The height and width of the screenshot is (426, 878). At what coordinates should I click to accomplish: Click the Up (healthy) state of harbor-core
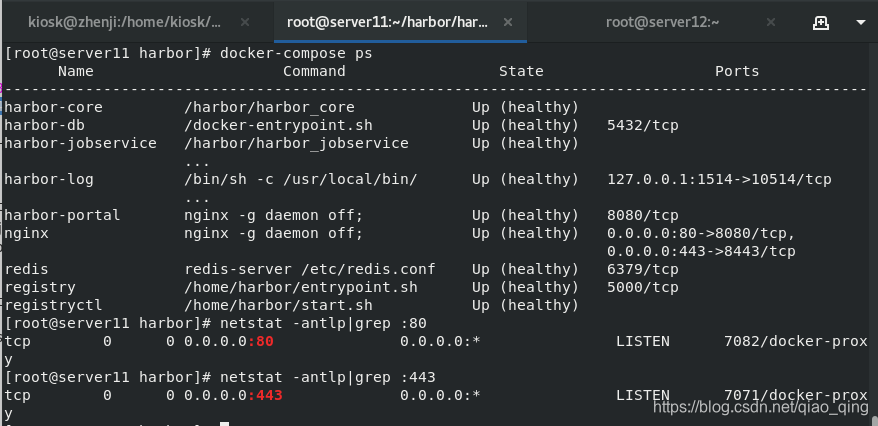click(525, 107)
